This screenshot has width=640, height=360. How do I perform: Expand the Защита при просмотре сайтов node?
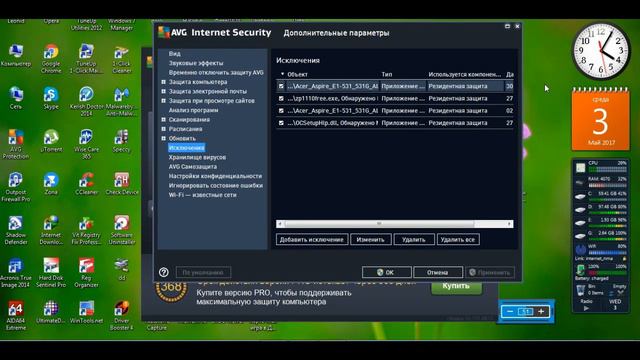pos(163,101)
